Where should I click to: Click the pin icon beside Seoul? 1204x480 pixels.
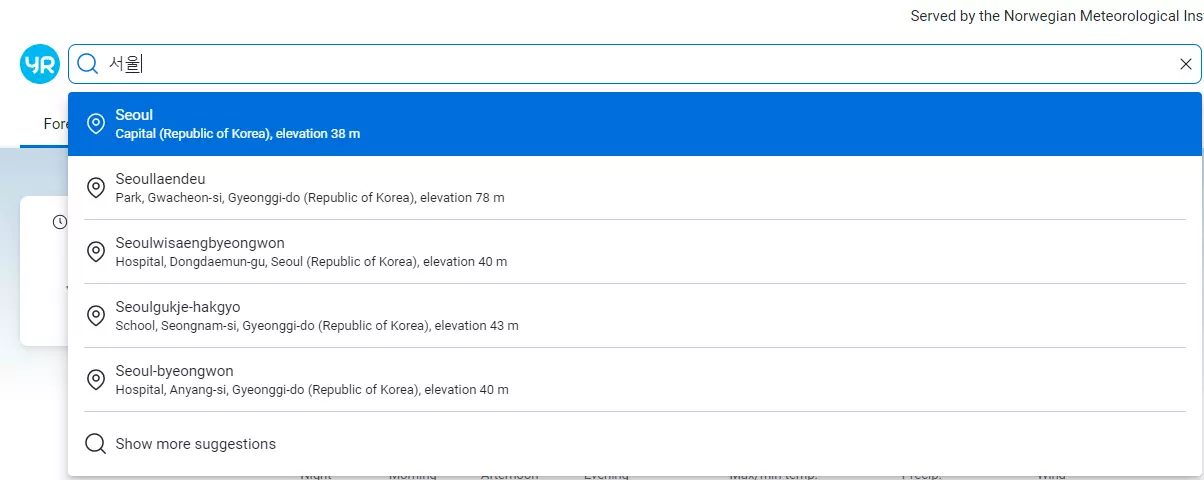(96, 124)
